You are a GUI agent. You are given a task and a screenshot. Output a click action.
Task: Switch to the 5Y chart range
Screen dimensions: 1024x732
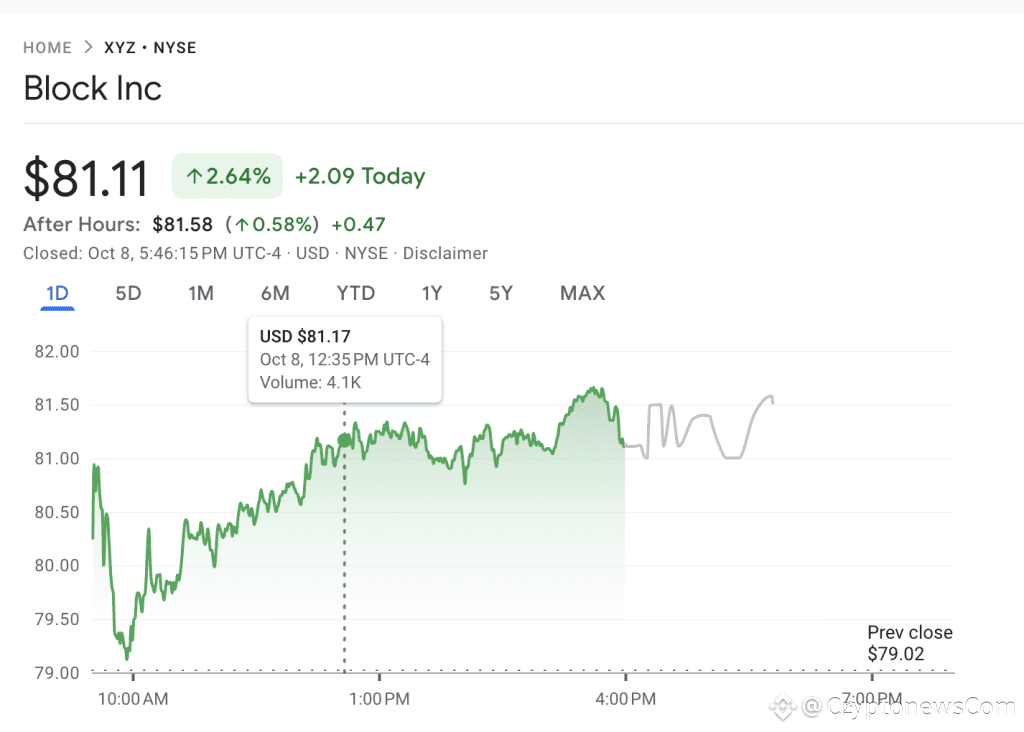click(x=501, y=293)
